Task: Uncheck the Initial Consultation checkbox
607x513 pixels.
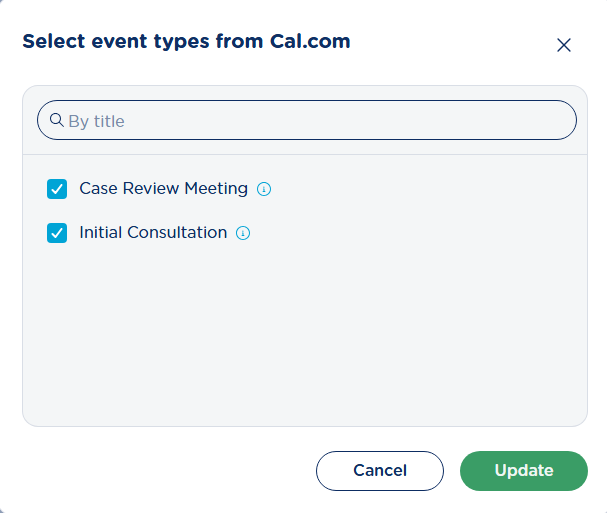Action: click(x=57, y=233)
